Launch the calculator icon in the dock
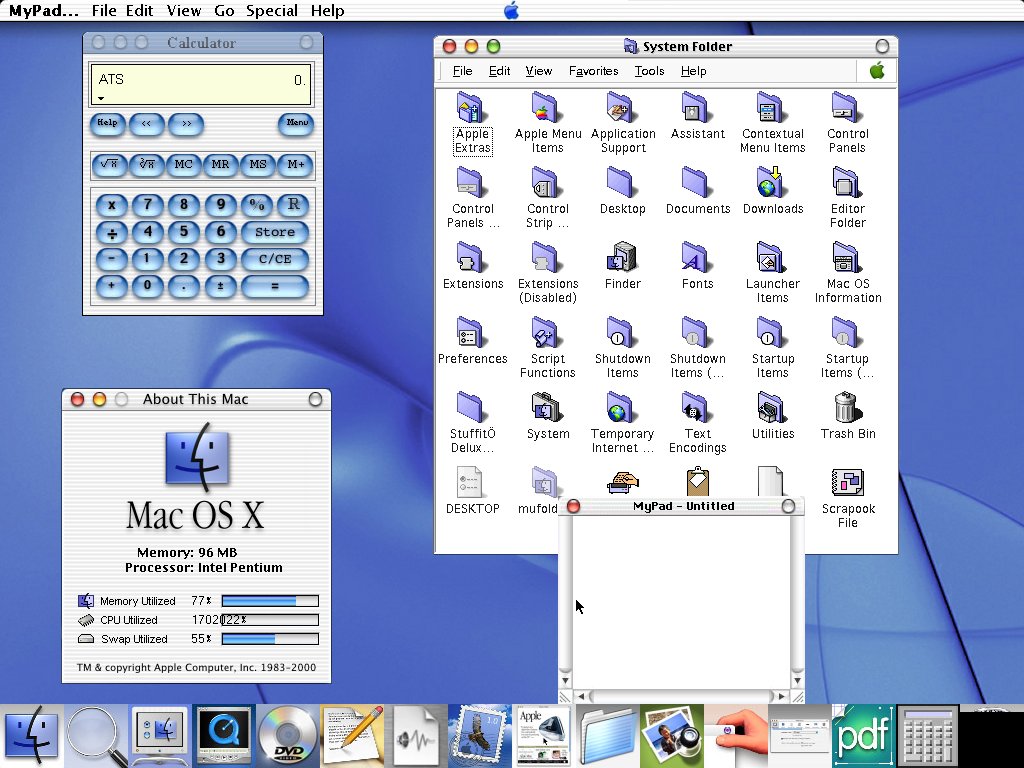 pos(927,736)
